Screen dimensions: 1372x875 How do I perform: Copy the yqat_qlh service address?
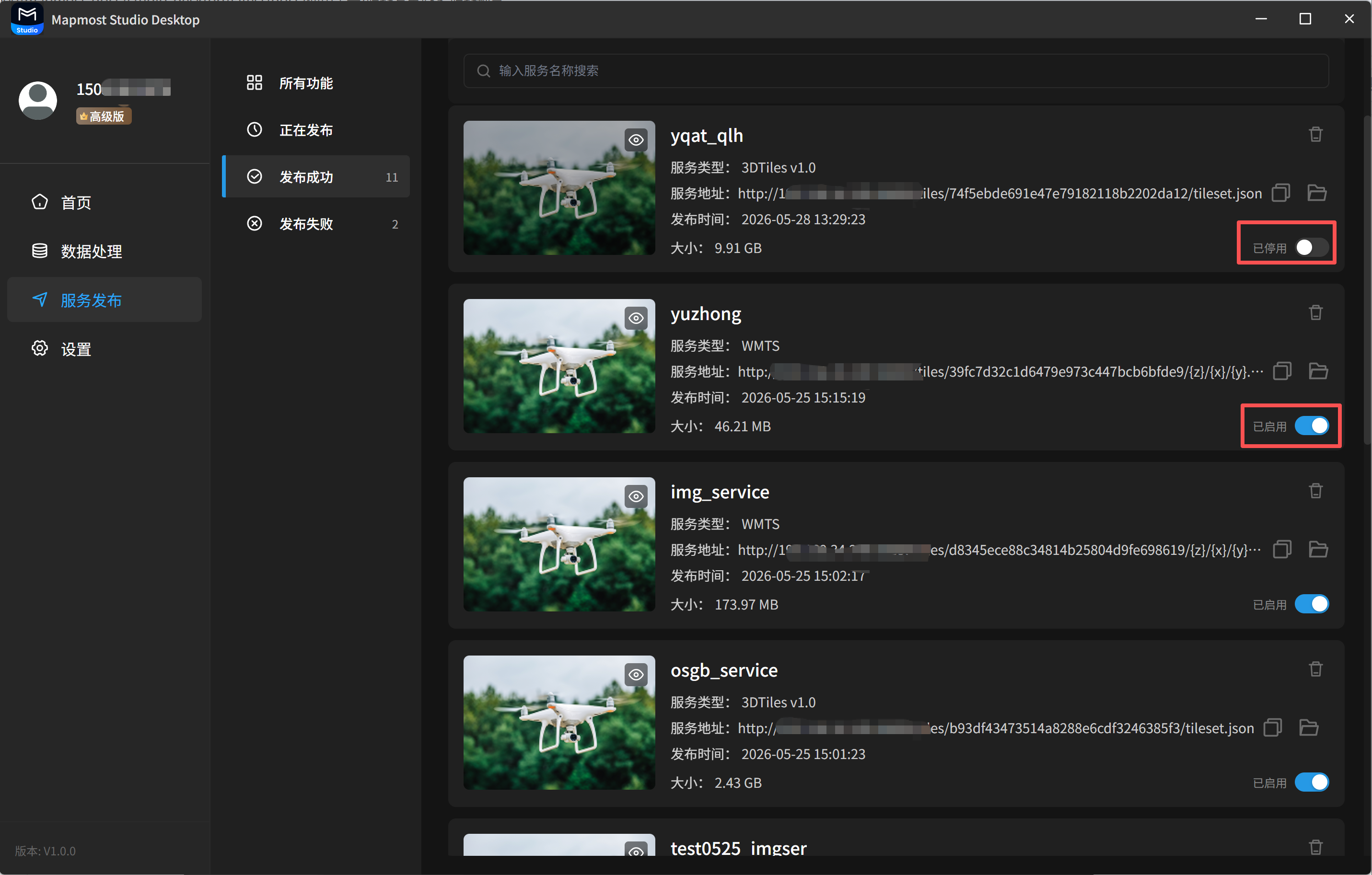click(x=1280, y=193)
